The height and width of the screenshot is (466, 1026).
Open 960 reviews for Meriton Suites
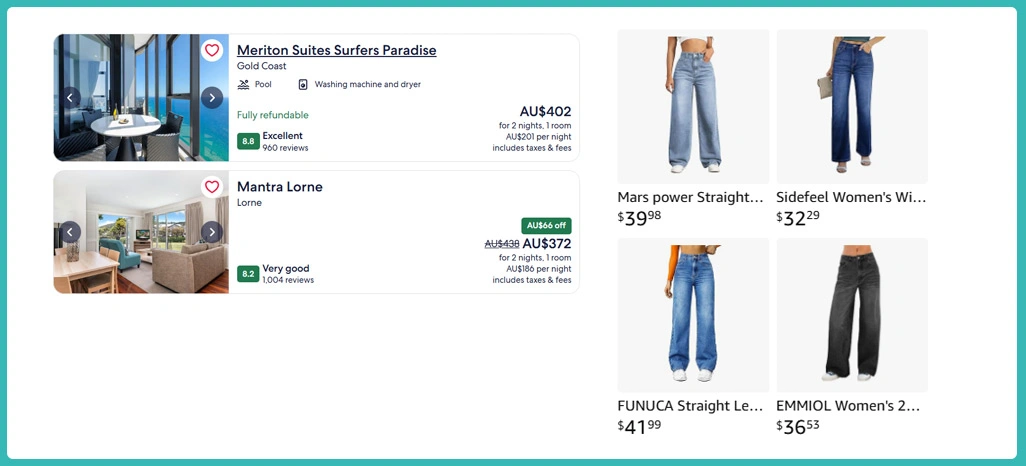point(285,148)
